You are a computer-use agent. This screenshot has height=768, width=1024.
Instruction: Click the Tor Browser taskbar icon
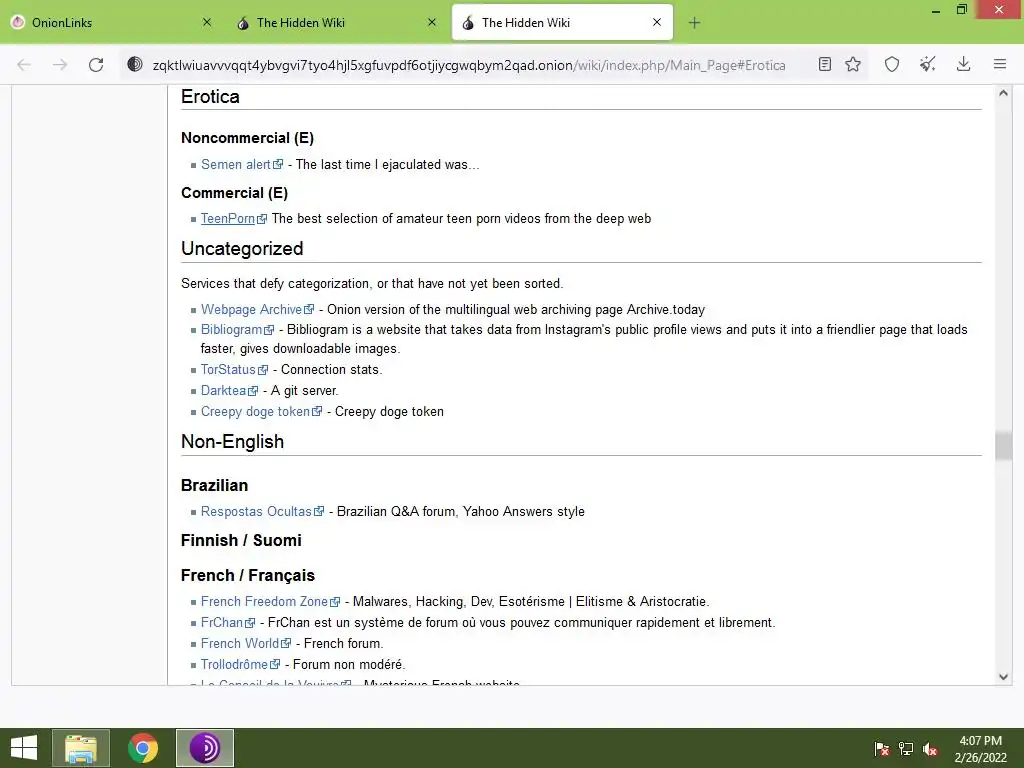pyautogui.click(x=204, y=748)
